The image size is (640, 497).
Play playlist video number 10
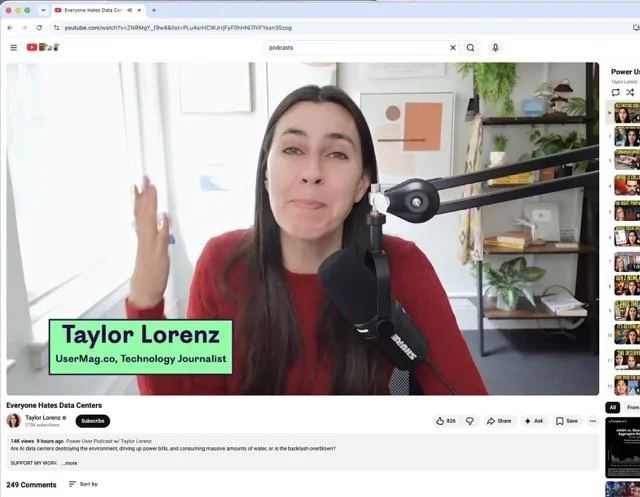627,335
